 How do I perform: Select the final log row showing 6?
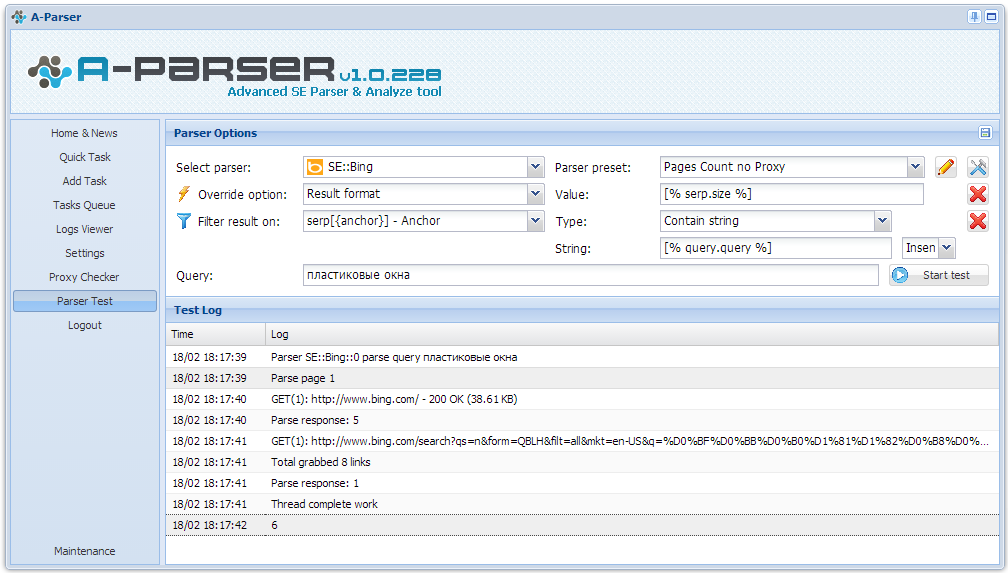pos(582,525)
